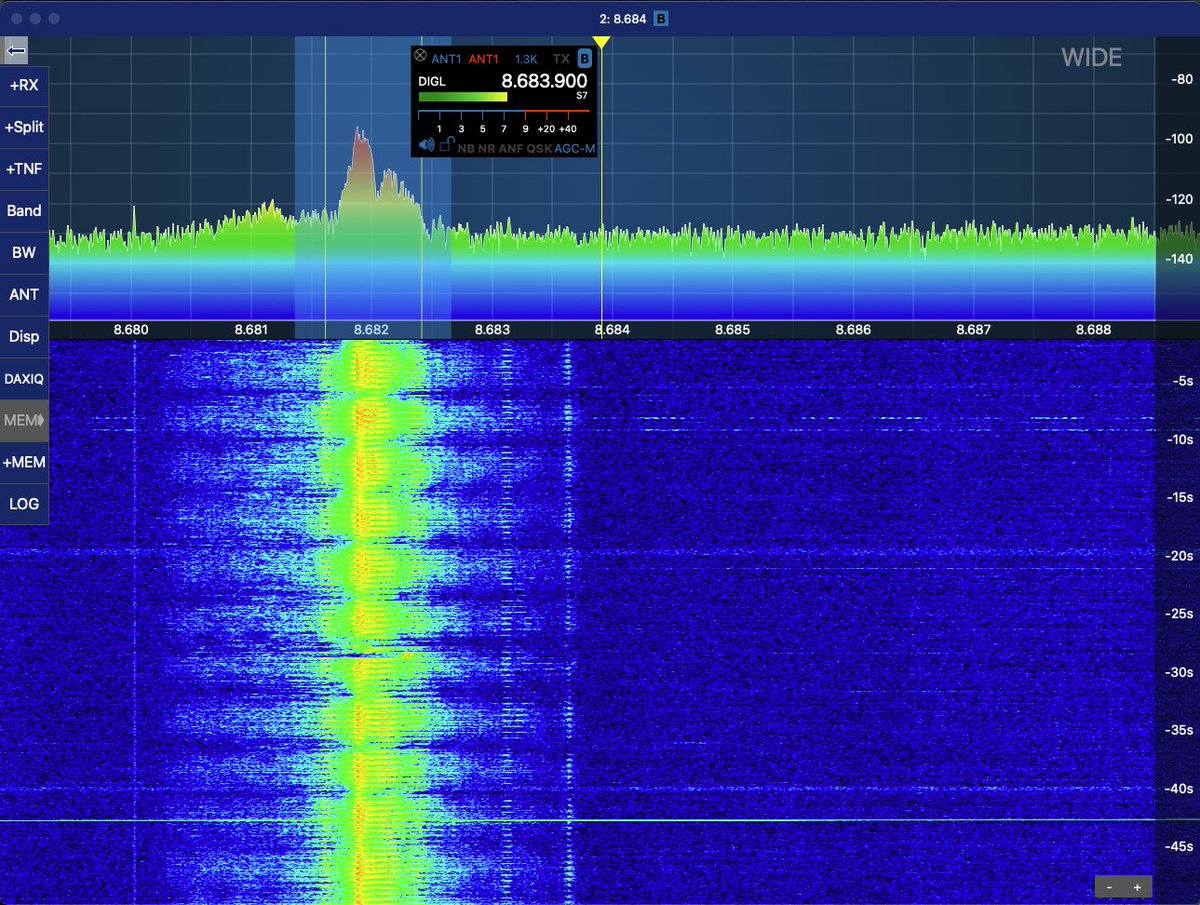Click the green S-meter level bar
Screen dimensions: 1200x905
click(463, 97)
